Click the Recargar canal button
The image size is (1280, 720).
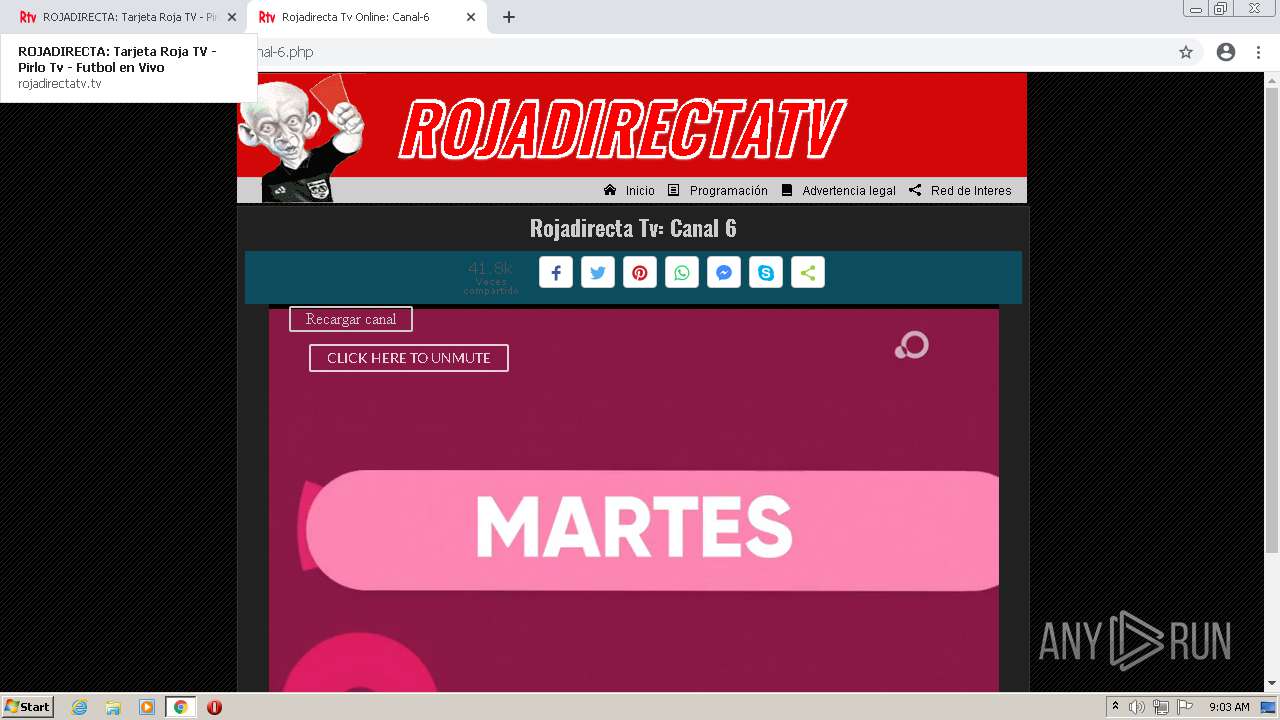coord(351,319)
